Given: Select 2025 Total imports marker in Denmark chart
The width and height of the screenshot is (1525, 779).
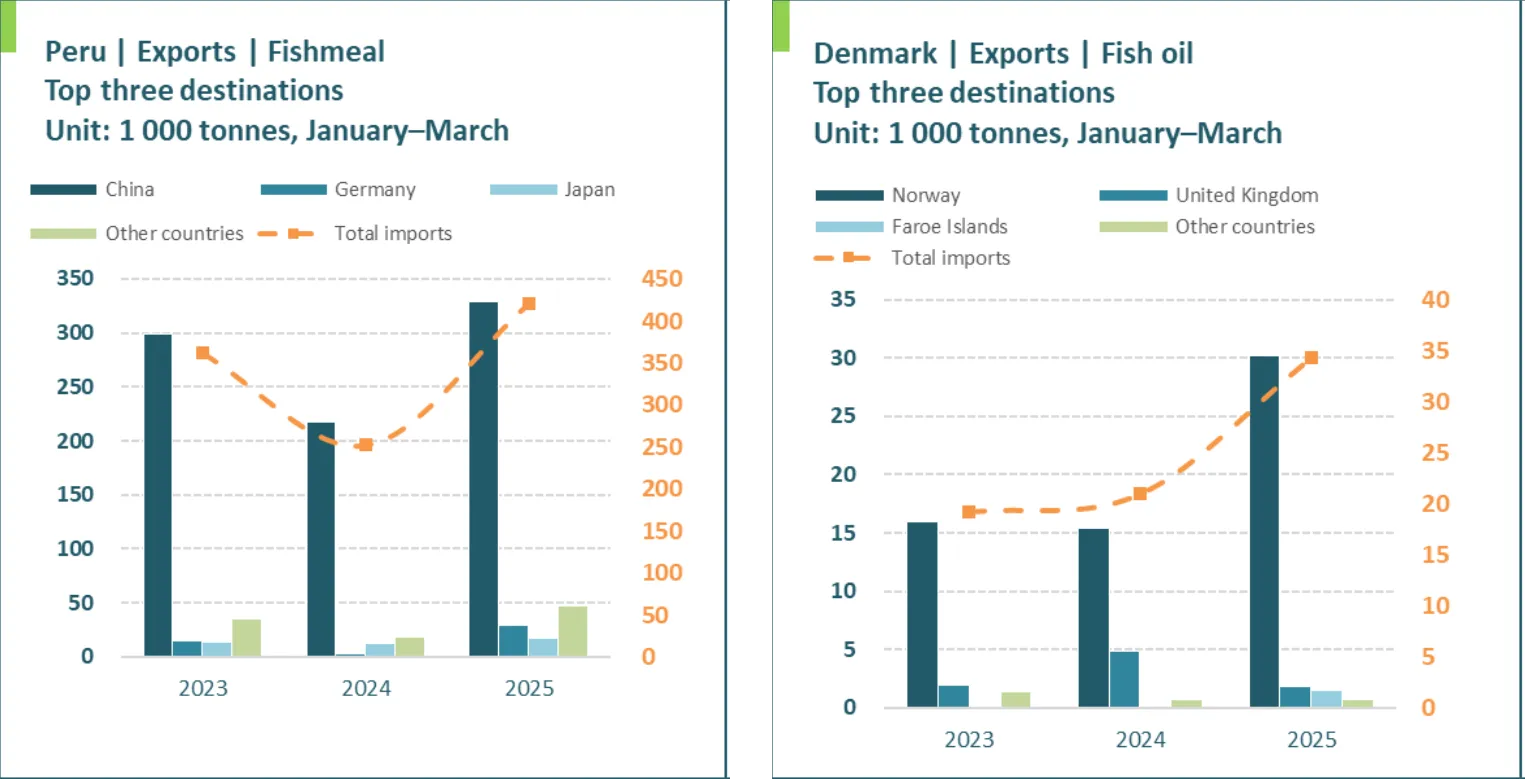Looking at the screenshot, I should (1311, 358).
